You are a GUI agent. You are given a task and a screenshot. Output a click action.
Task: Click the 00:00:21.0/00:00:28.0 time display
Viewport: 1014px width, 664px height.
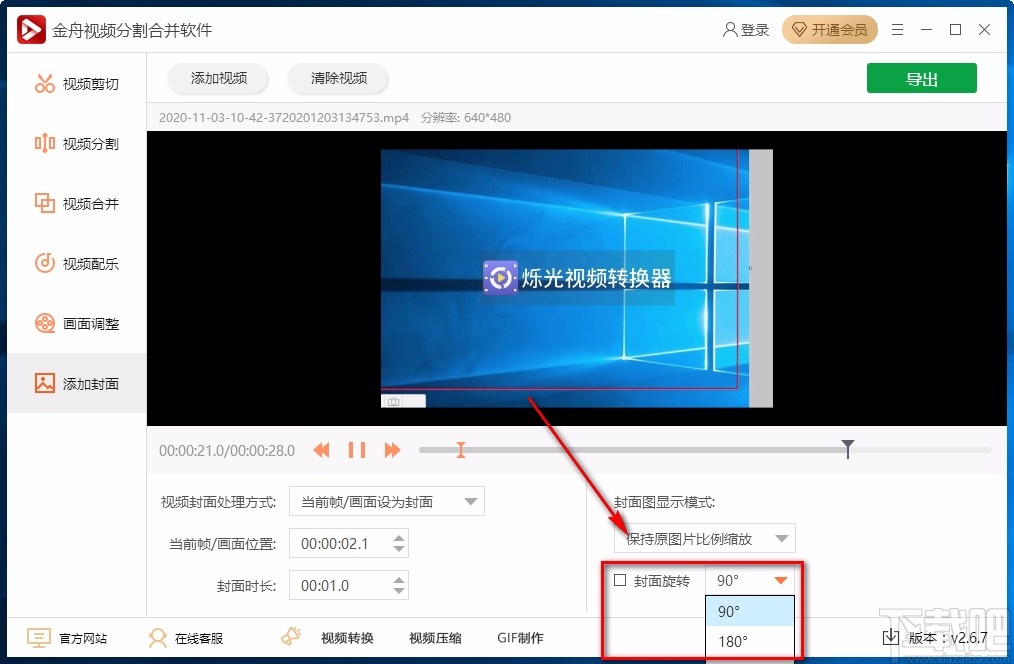click(x=227, y=451)
